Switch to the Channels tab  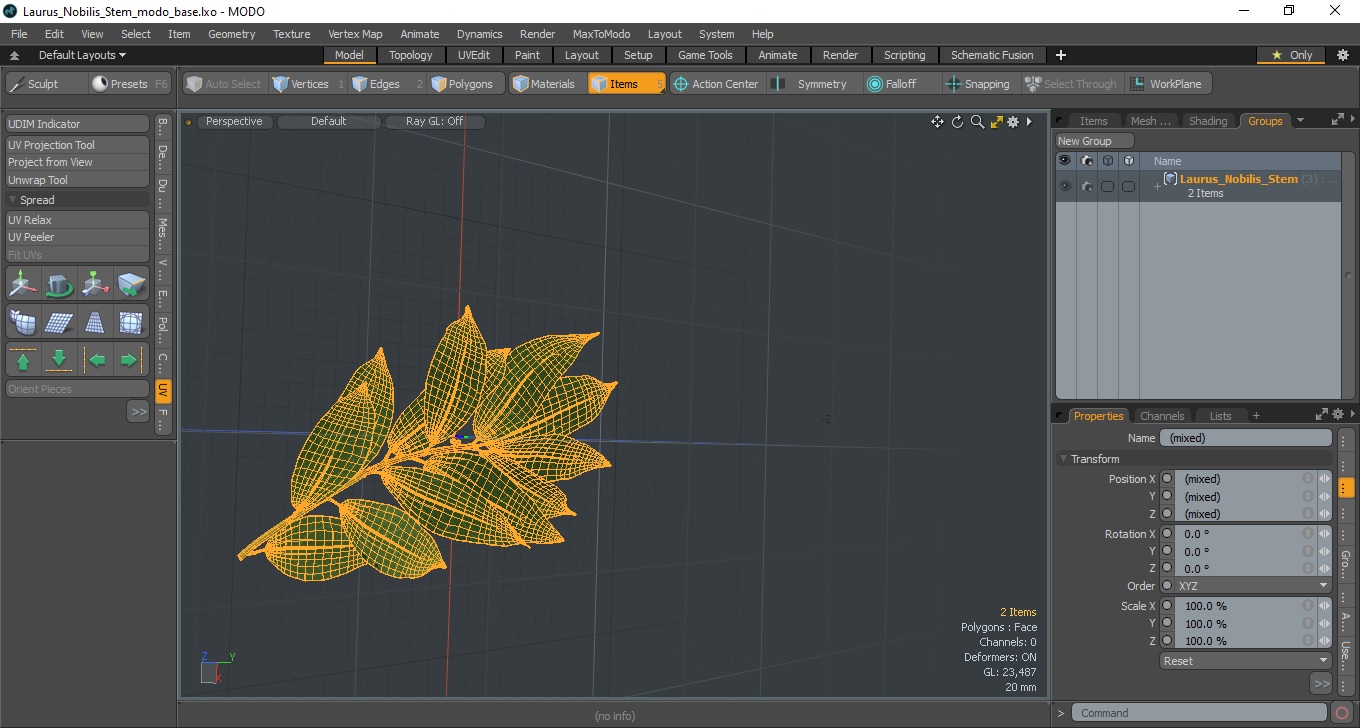coord(1162,416)
